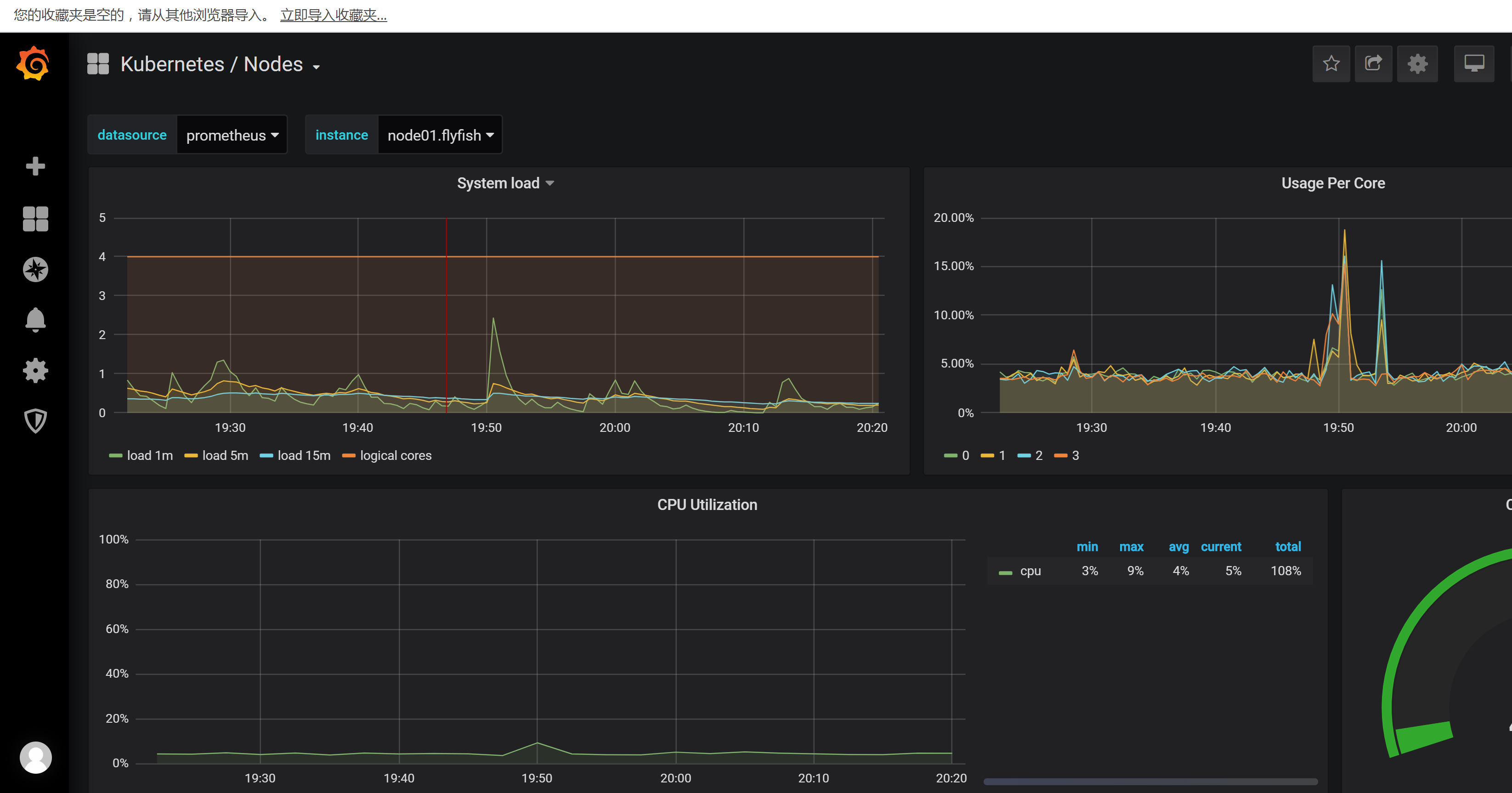This screenshot has width=1512, height=793.
Task: Sort legend by max column
Action: (1131, 546)
